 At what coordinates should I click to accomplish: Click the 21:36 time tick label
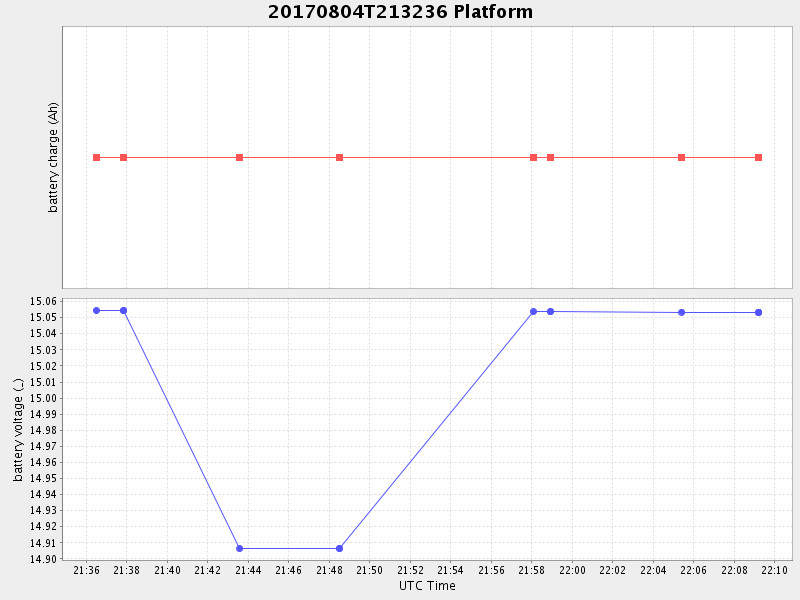(86, 571)
